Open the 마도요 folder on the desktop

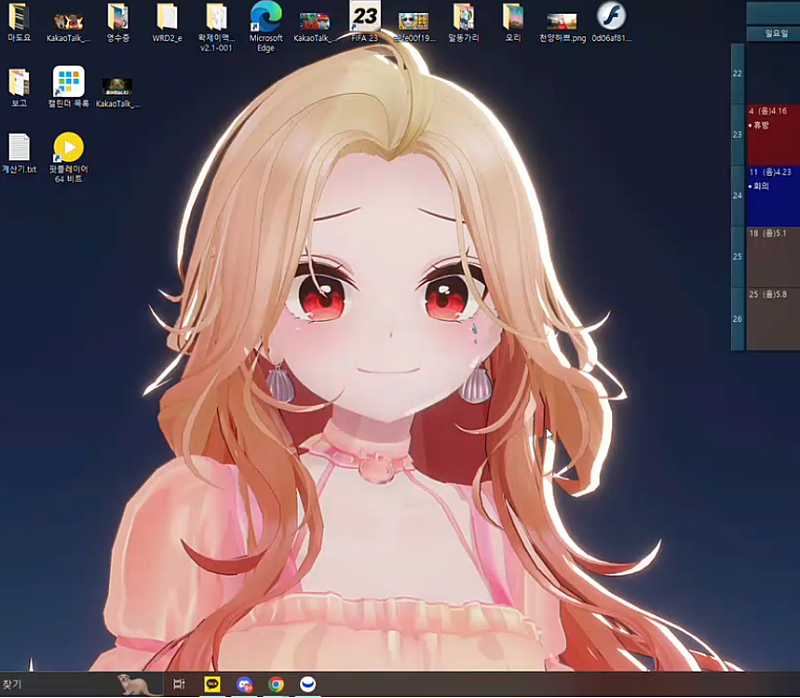19,17
